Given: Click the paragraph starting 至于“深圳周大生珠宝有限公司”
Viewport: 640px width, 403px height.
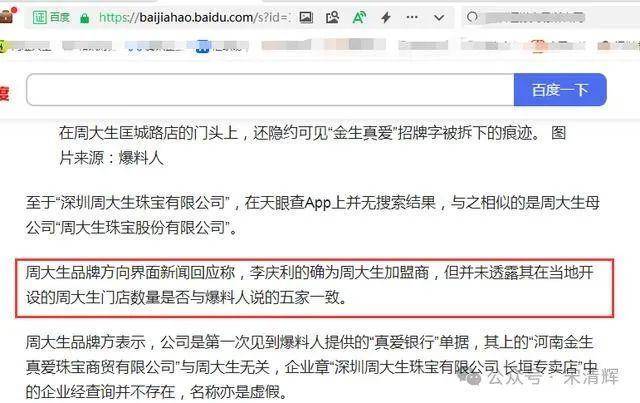Looking at the screenshot, I should click(x=313, y=215).
